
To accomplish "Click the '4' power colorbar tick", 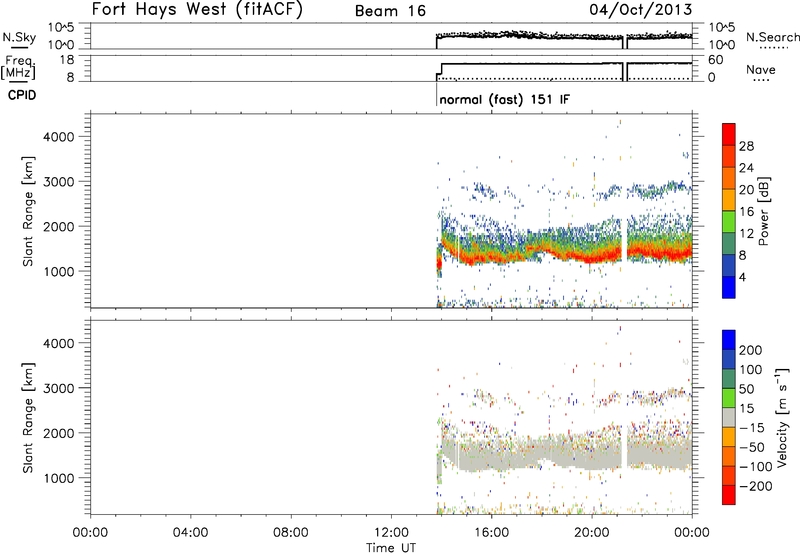I will click(x=742, y=277).
